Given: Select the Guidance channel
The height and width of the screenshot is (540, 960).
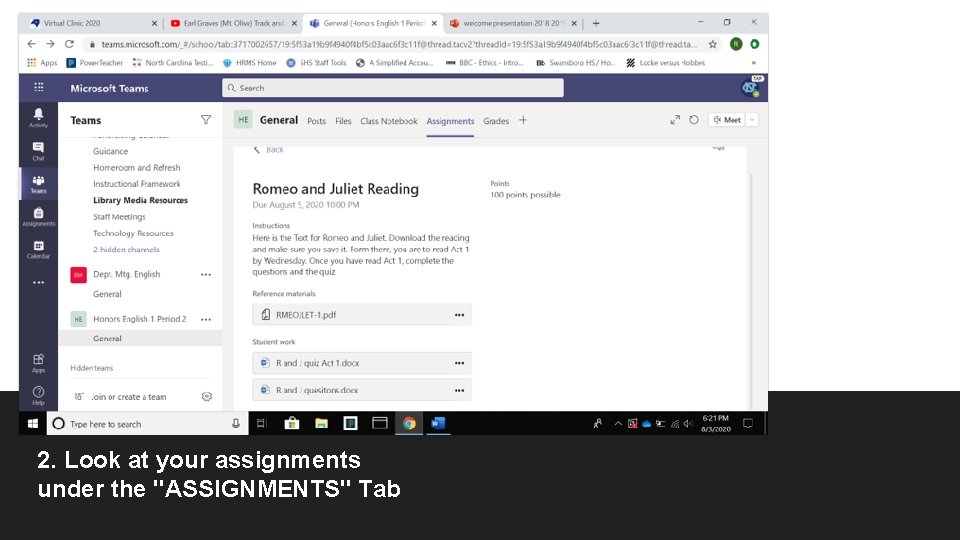Looking at the screenshot, I should [x=110, y=151].
